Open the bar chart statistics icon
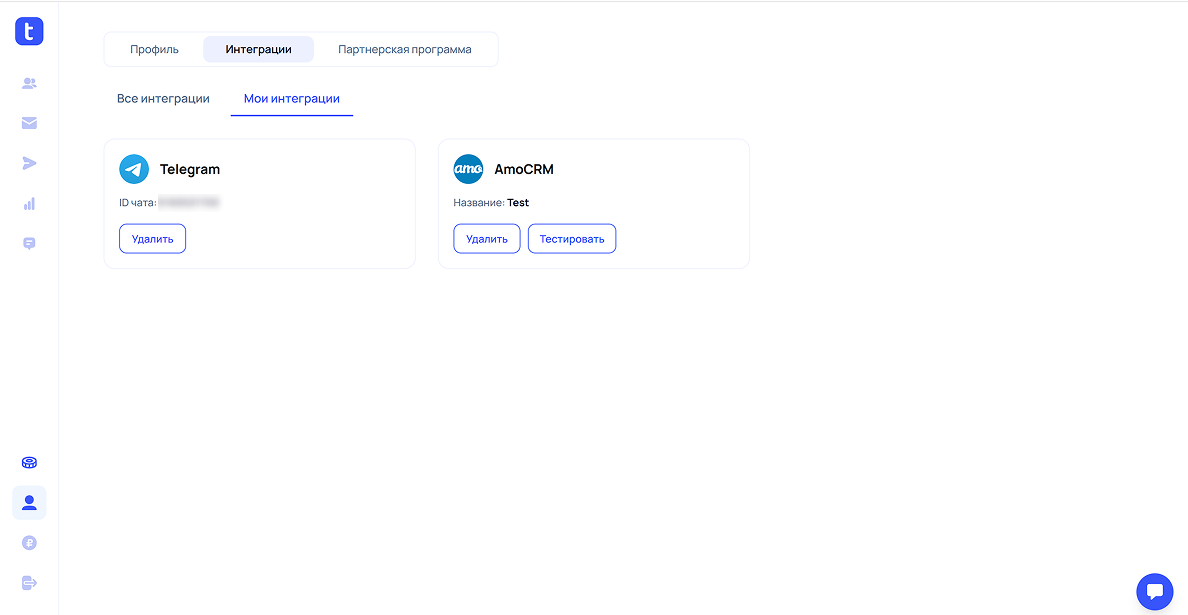This screenshot has height=615, width=1188. (29, 203)
